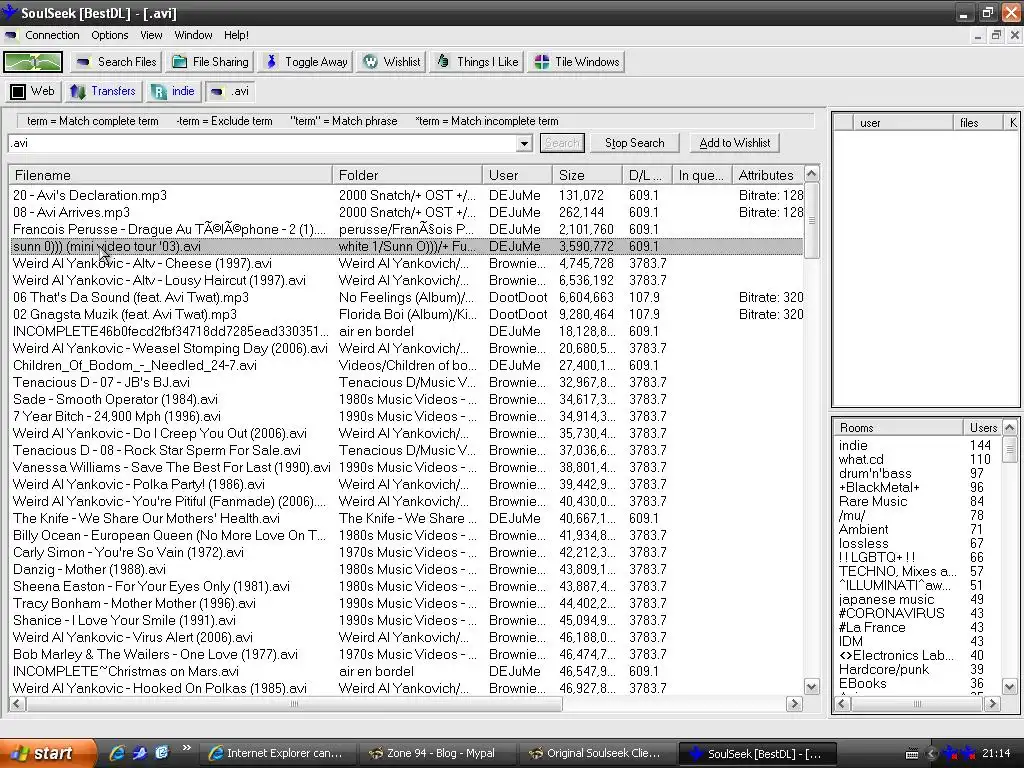Click the green connection status icon in the toolbar
The image size is (1024, 768).
click(x=33, y=62)
